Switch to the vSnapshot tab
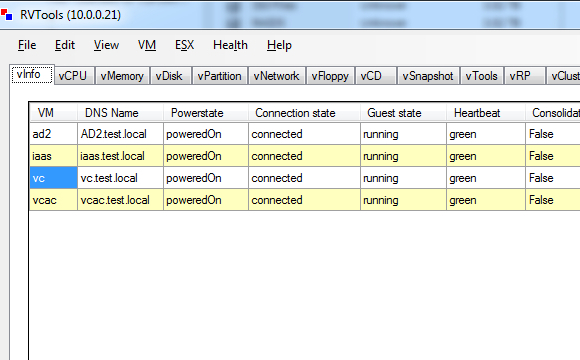Viewport: 580px width, 360px height. point(428,76)
